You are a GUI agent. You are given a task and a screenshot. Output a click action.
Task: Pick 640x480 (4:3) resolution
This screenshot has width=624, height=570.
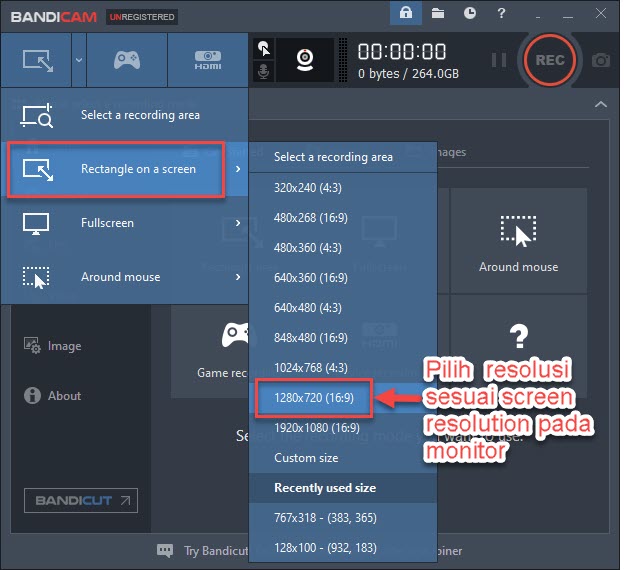343,308
